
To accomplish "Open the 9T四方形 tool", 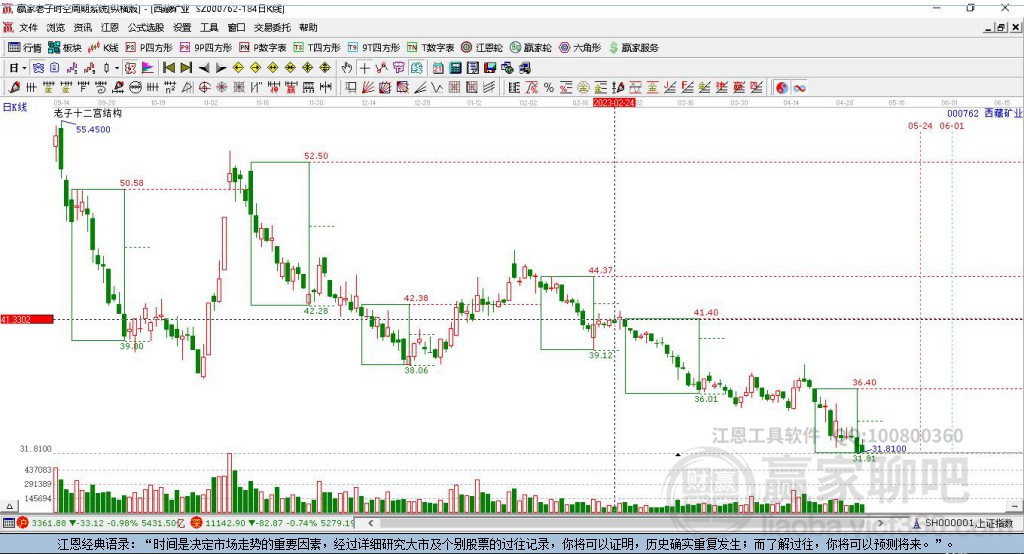I will click(x=374, y=48).
